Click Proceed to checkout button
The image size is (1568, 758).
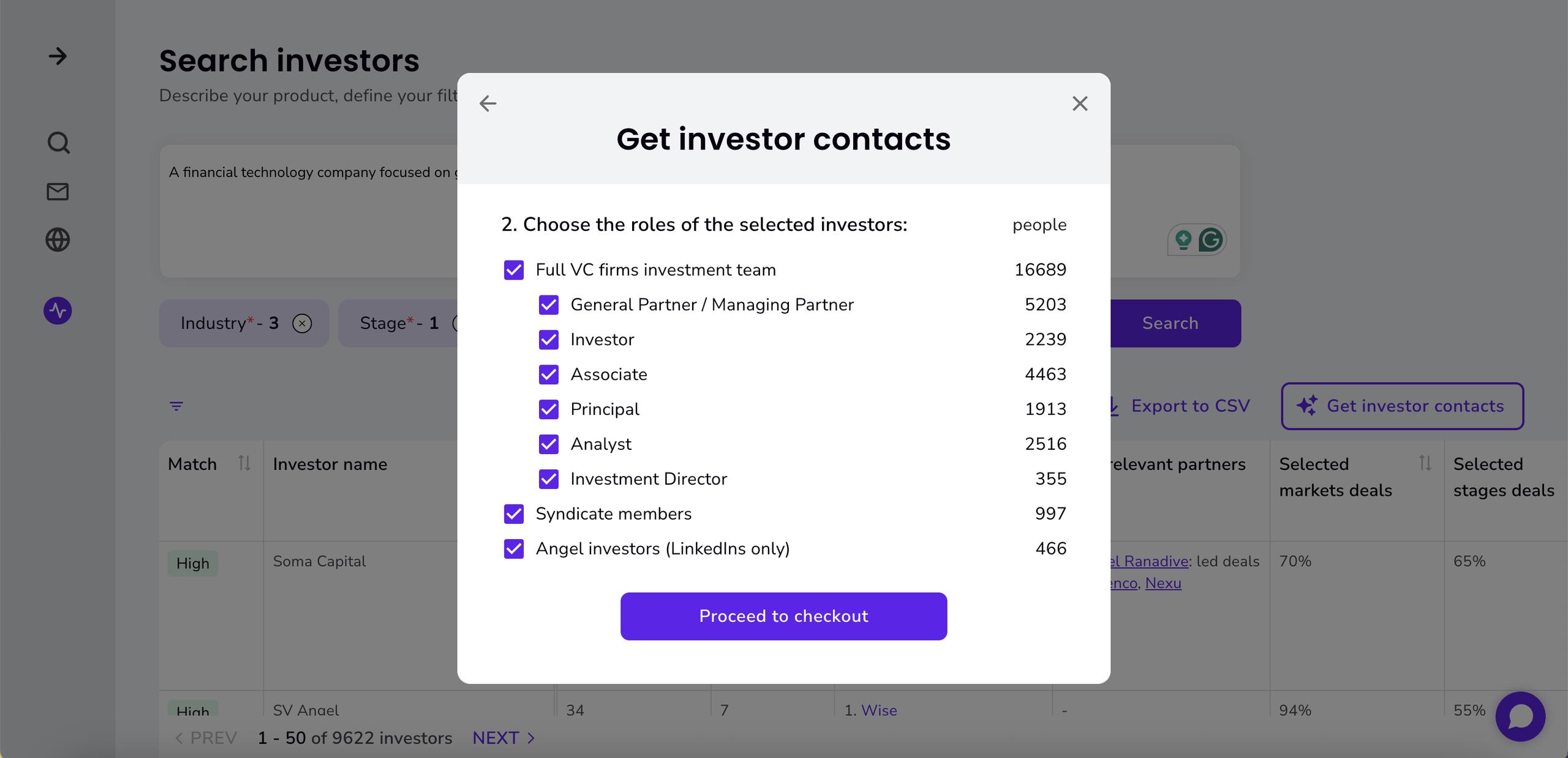click(x=783, y=616)
